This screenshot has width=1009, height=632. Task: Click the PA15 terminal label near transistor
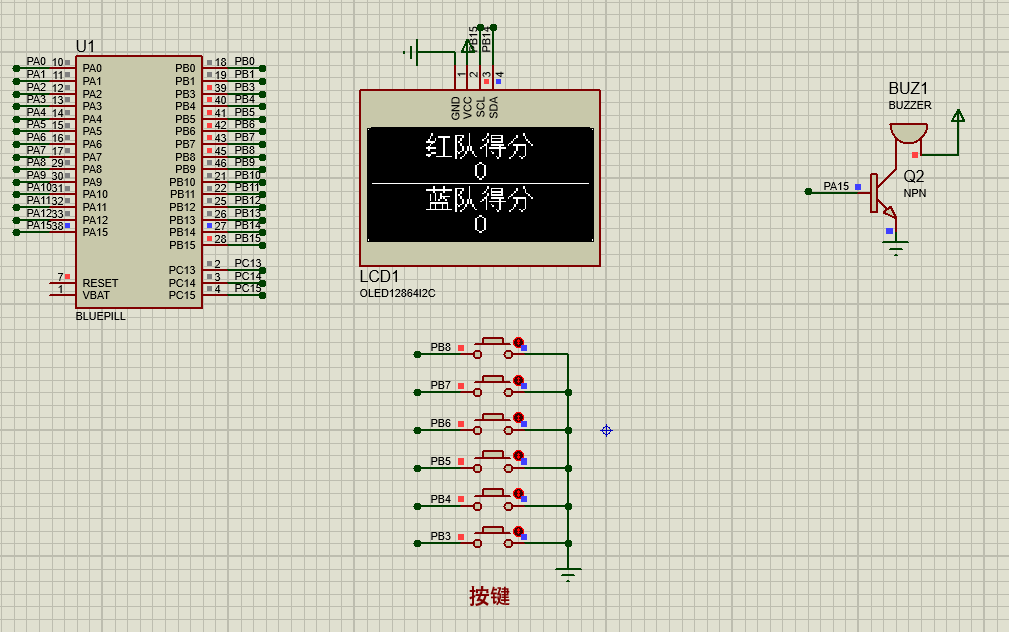835,186
